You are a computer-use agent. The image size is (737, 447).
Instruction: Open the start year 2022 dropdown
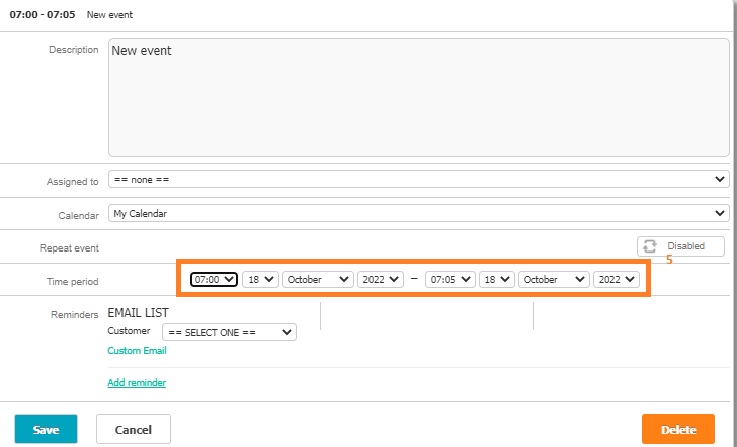[x=381, y=280]
